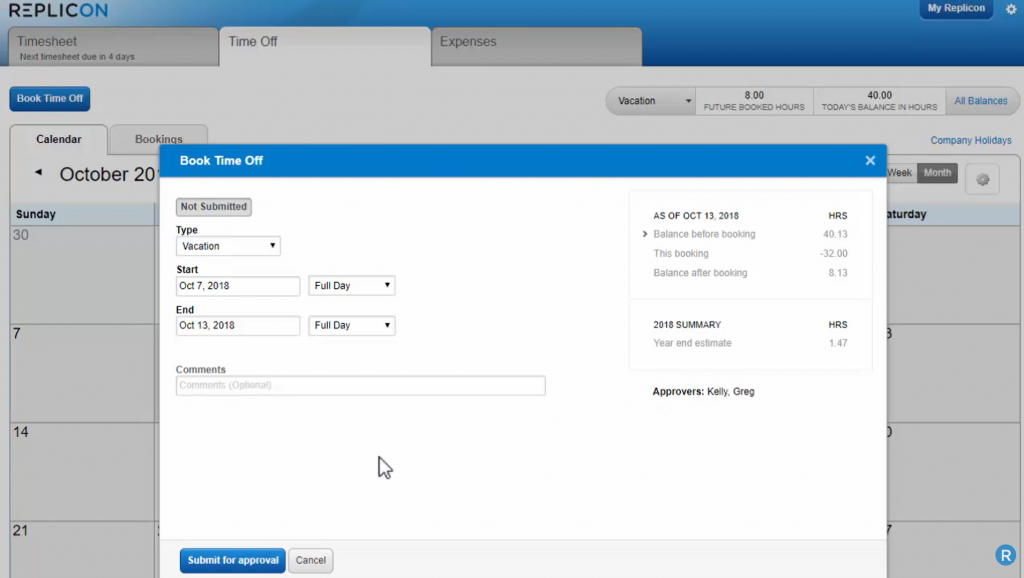This screenshot has width=1024, height=578.
Task: Switch to the Timesheet tab
Action: click(112, 47)
